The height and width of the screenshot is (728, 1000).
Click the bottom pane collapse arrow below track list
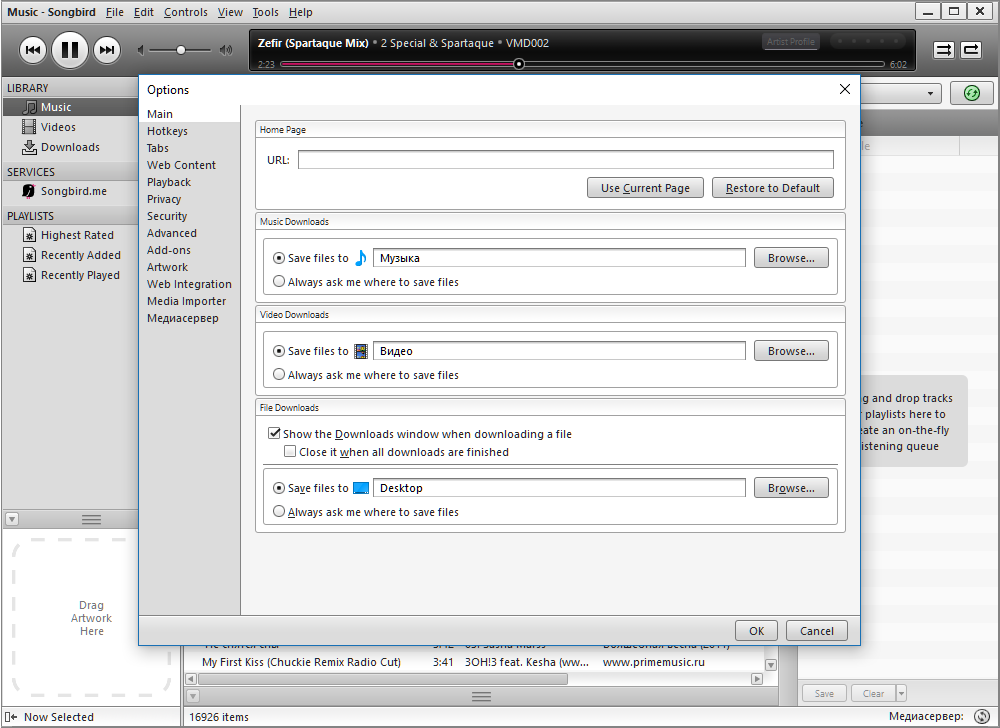coord(193,696)
